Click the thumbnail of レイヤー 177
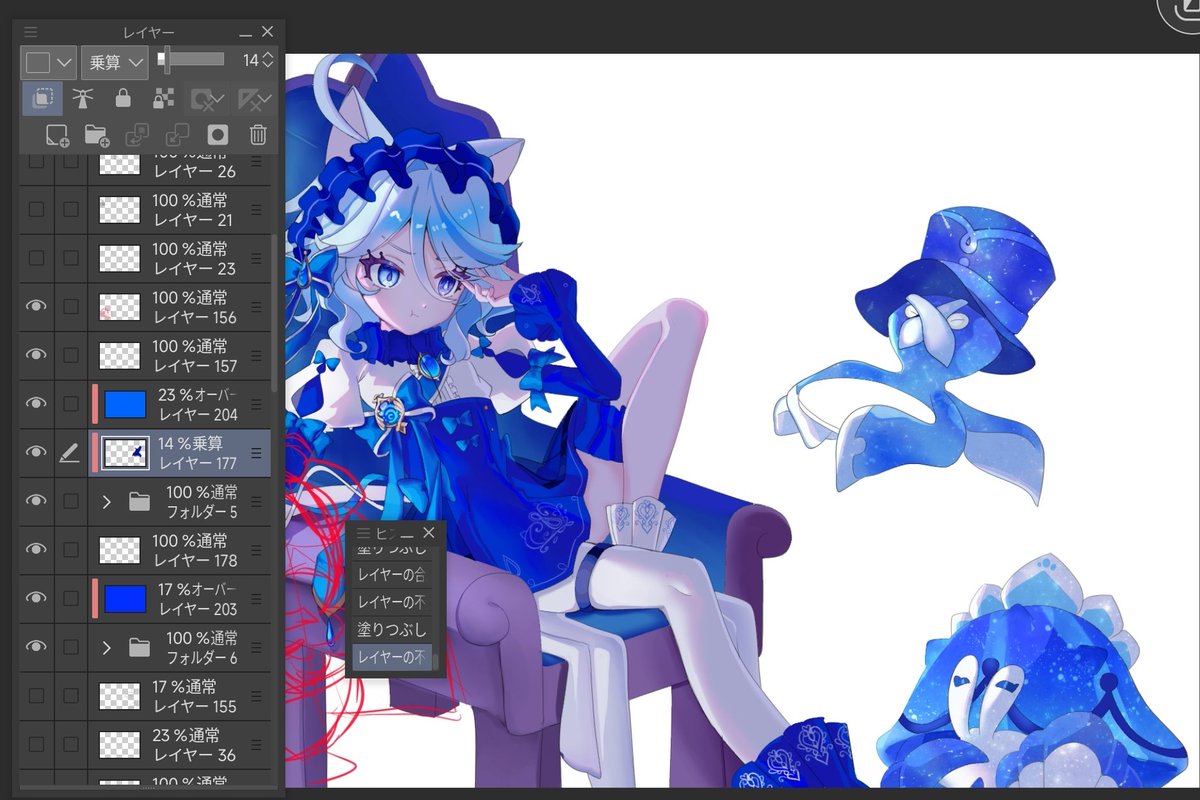1200x800 pixels. click(x=125, y=453)
